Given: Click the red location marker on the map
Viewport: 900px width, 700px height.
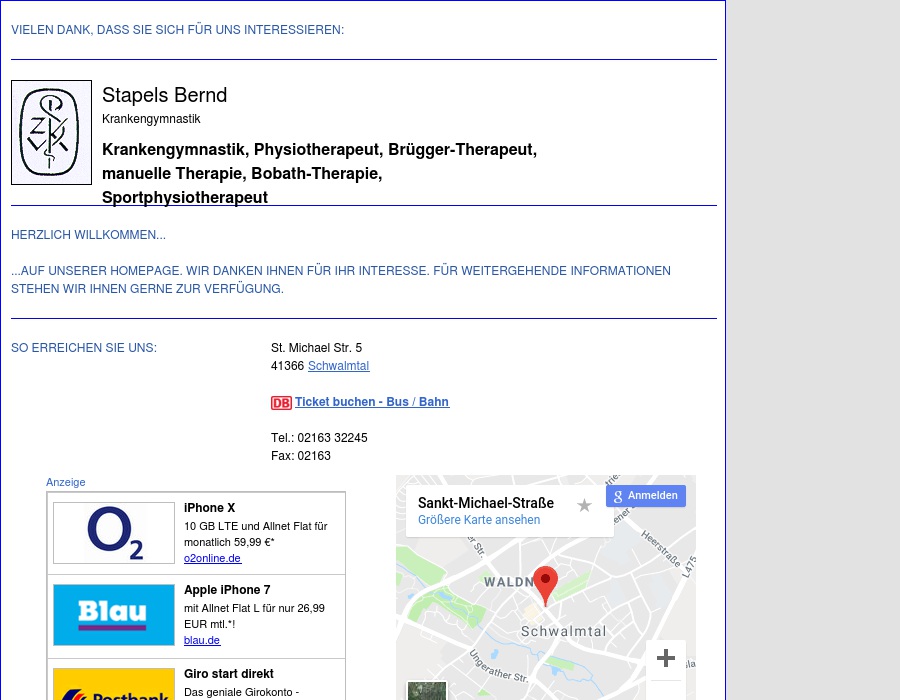Looking at the screenshot, I should pos(546,581).
